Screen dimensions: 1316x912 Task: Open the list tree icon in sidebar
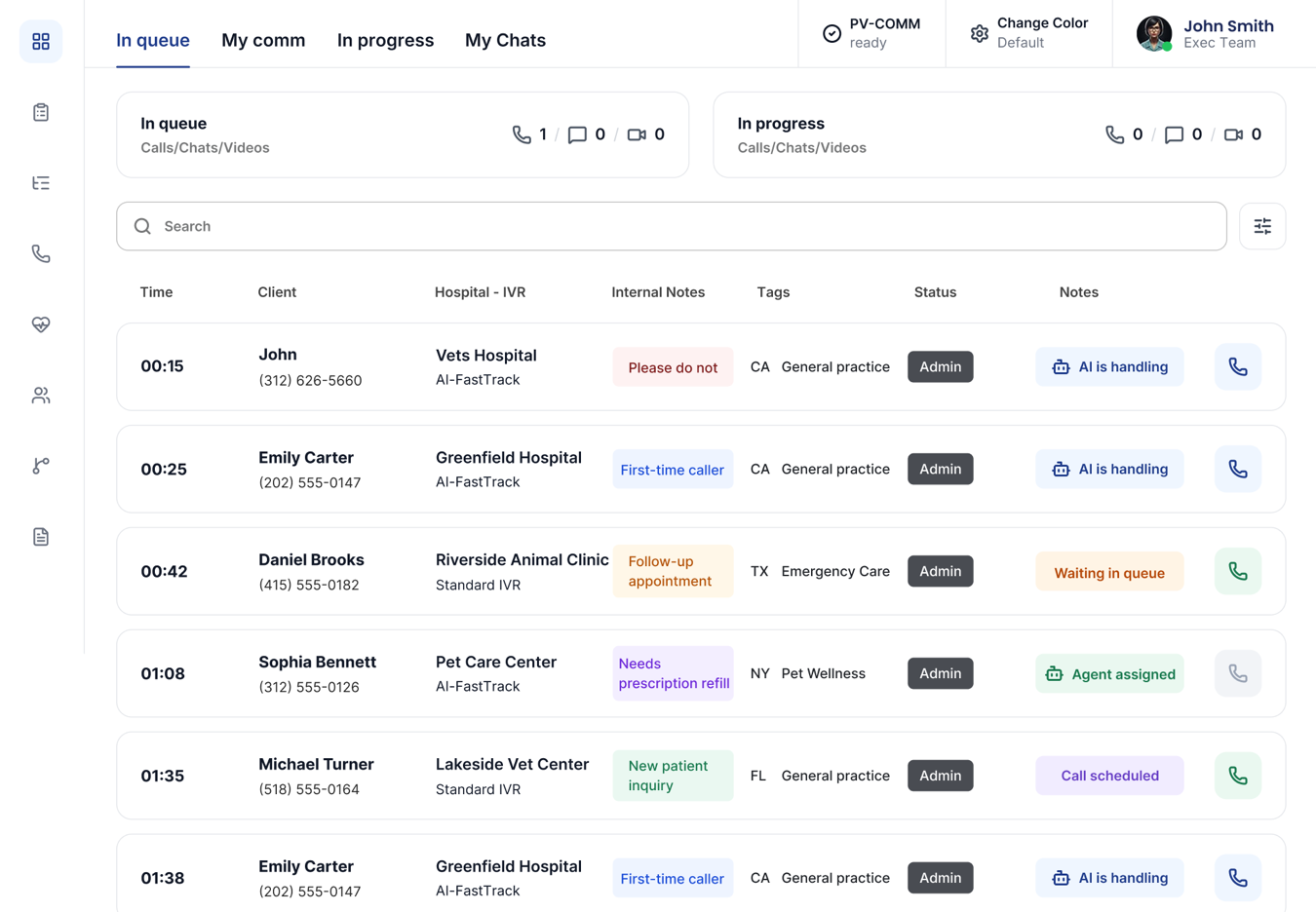(x=41, y=183)
